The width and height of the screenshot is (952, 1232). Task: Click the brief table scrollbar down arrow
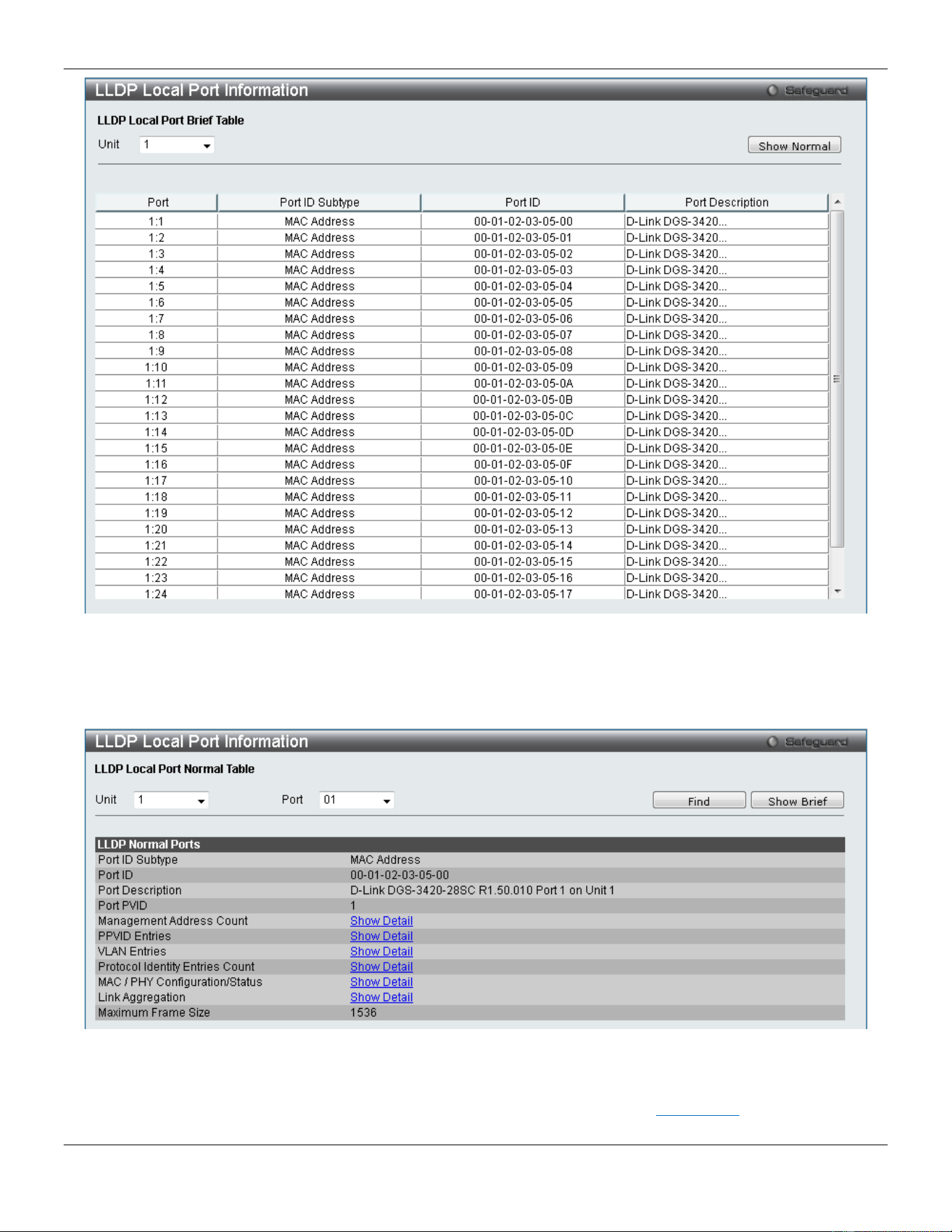(837, 592)
